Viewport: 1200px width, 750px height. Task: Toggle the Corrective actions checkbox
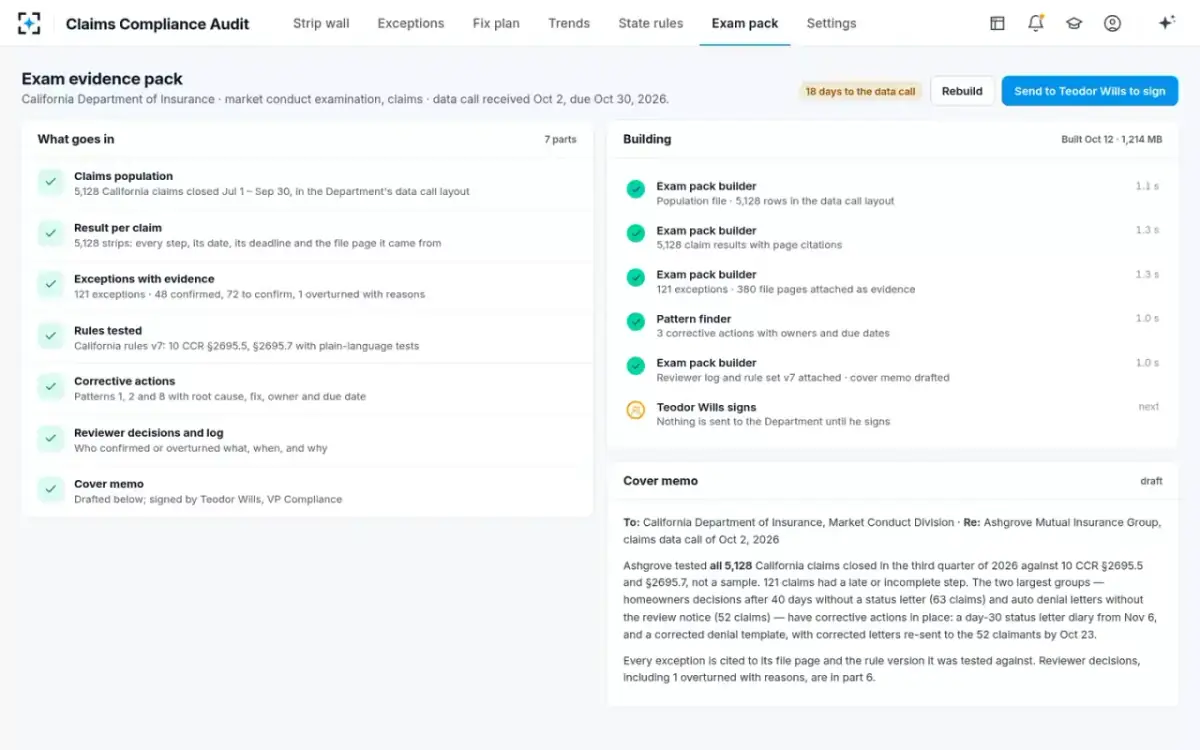50,387
